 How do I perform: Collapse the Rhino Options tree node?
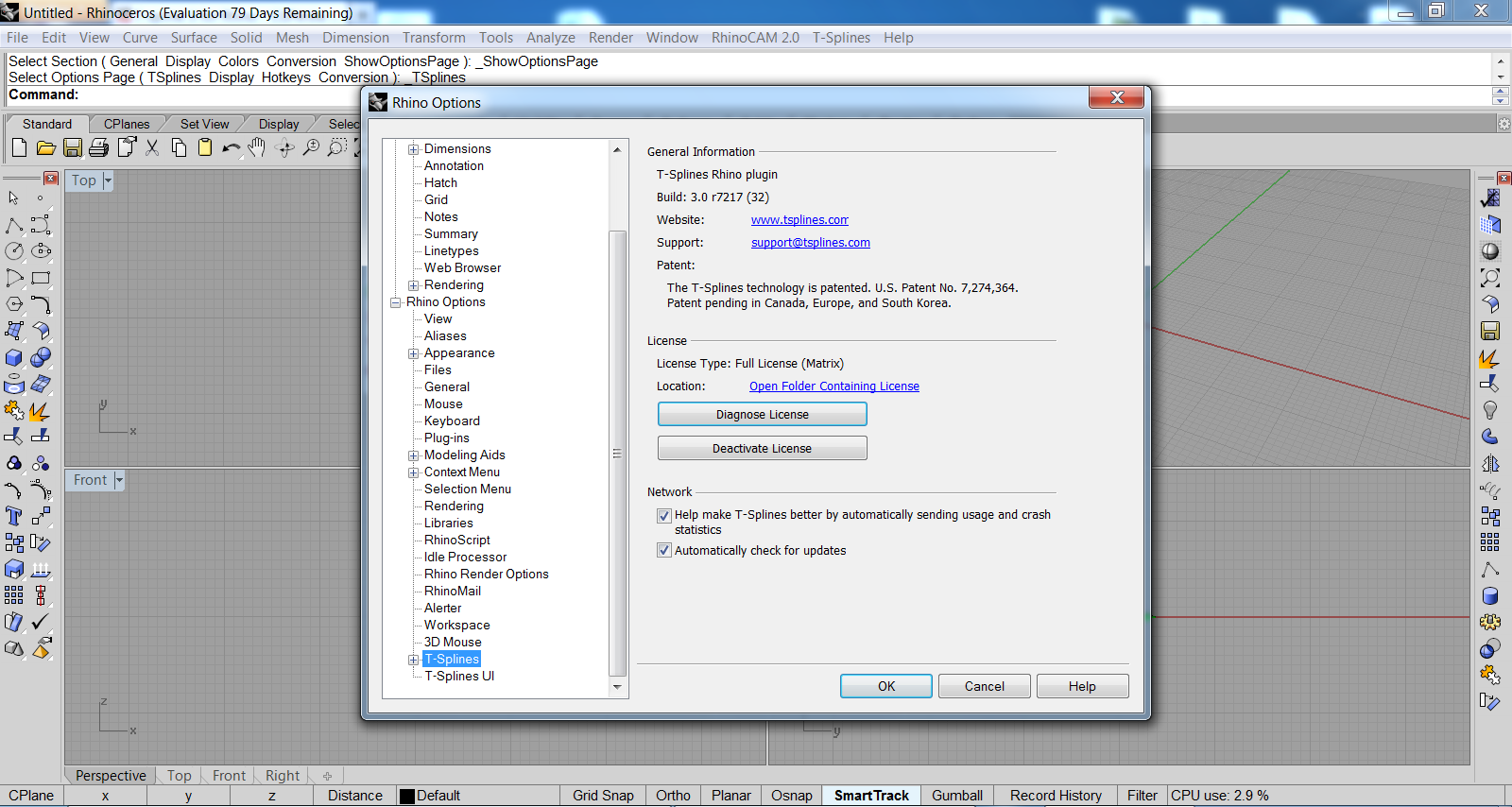(396, 302)
